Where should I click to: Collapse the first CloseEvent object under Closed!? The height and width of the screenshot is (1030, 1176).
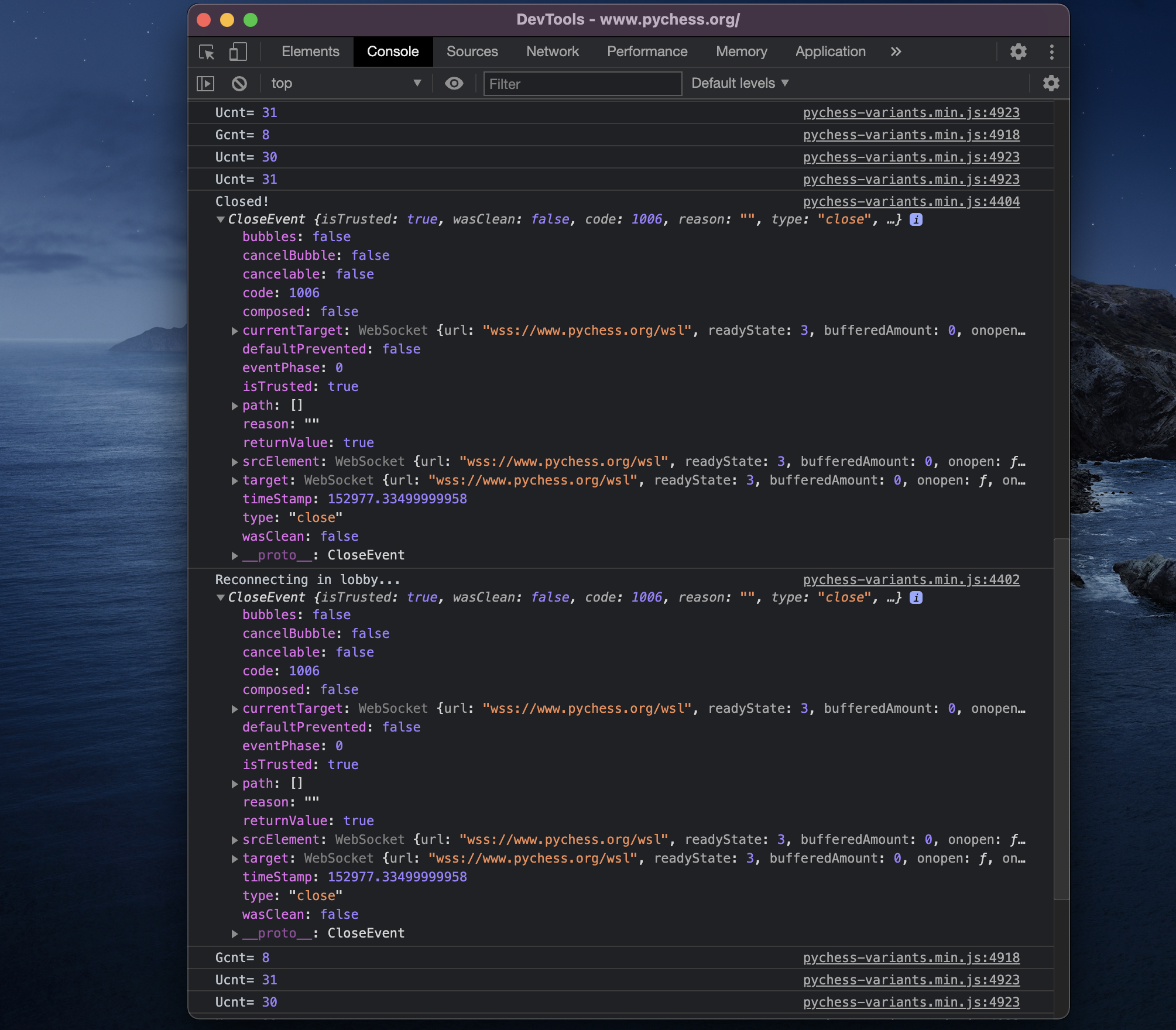[x=221, y=220]
